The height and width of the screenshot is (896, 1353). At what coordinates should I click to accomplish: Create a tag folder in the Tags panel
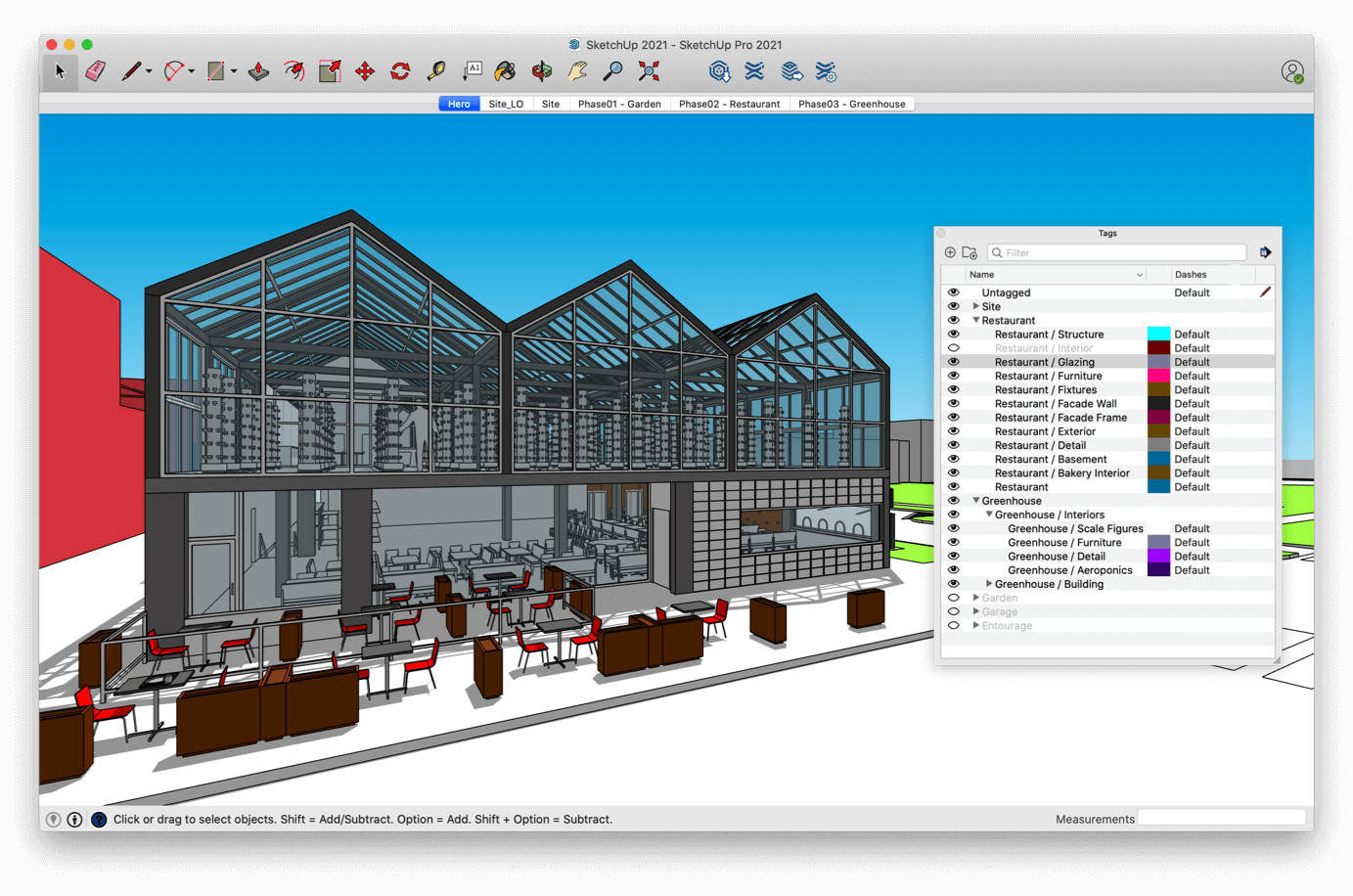pyautogui.click(x=970, y=252)
